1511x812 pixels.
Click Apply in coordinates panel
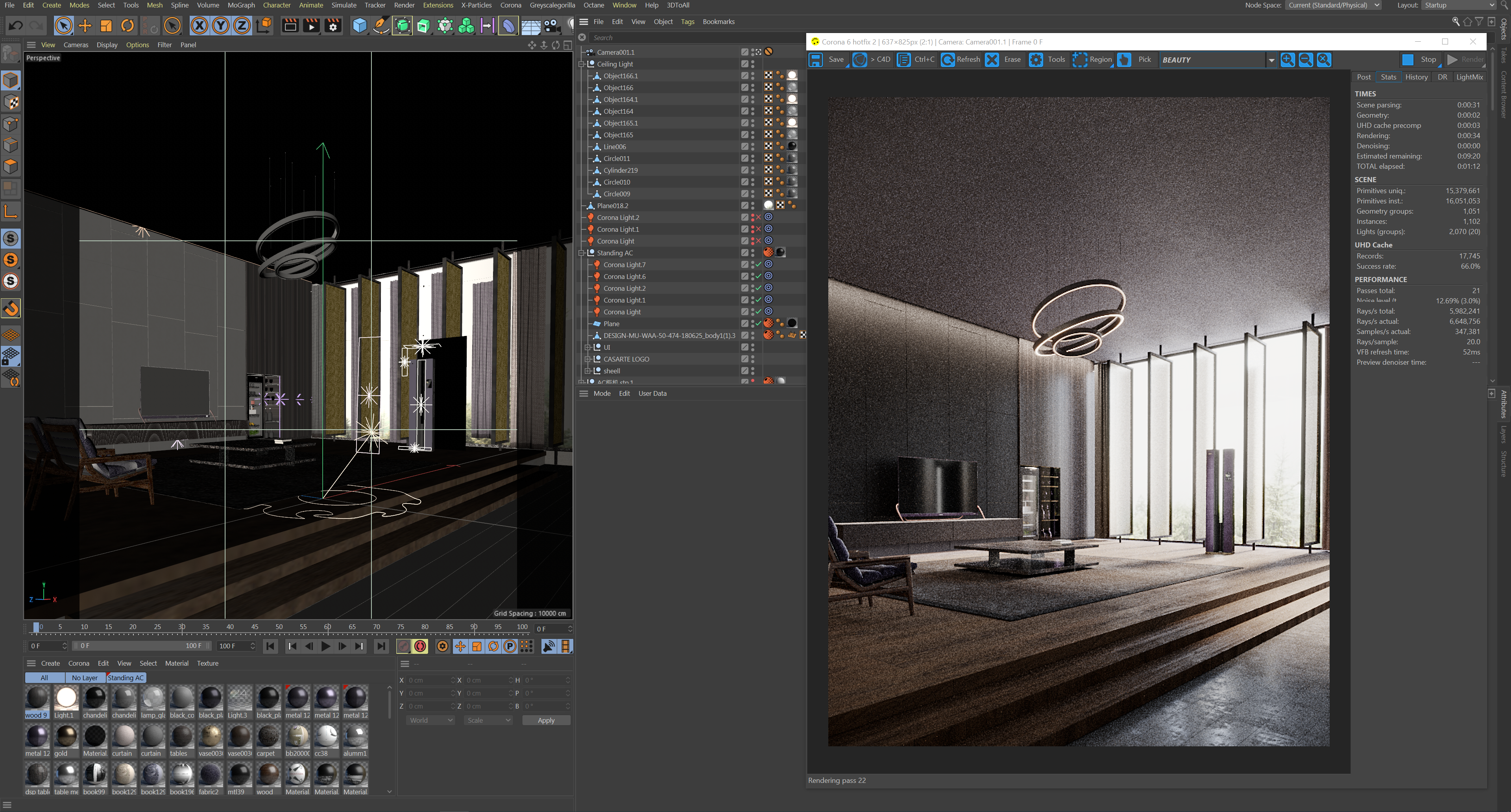click(x=546, y=720)
